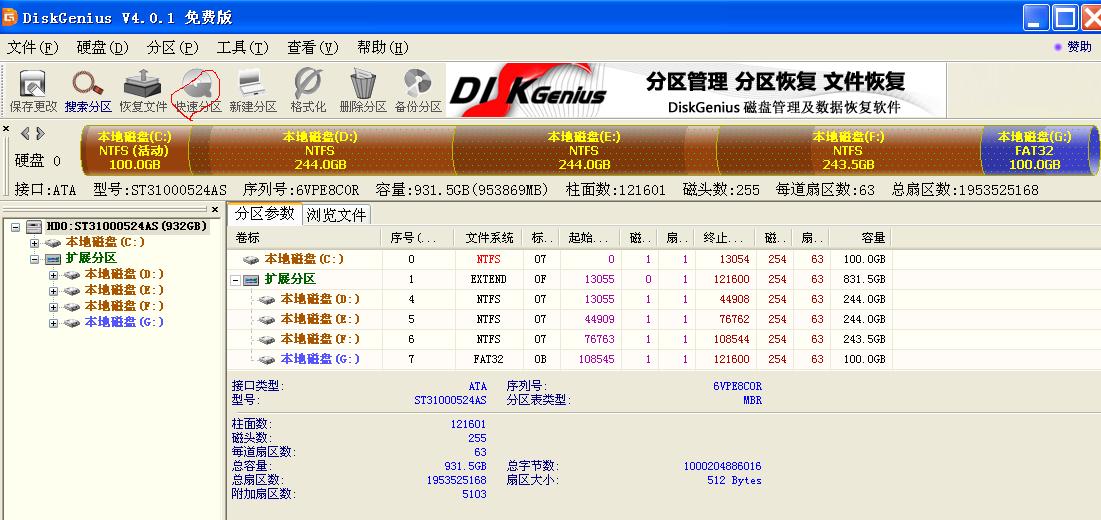
Task: Click the New Partition (新建分区) toolbar icon
Action: pyautogui.click(x=253, y=91)
